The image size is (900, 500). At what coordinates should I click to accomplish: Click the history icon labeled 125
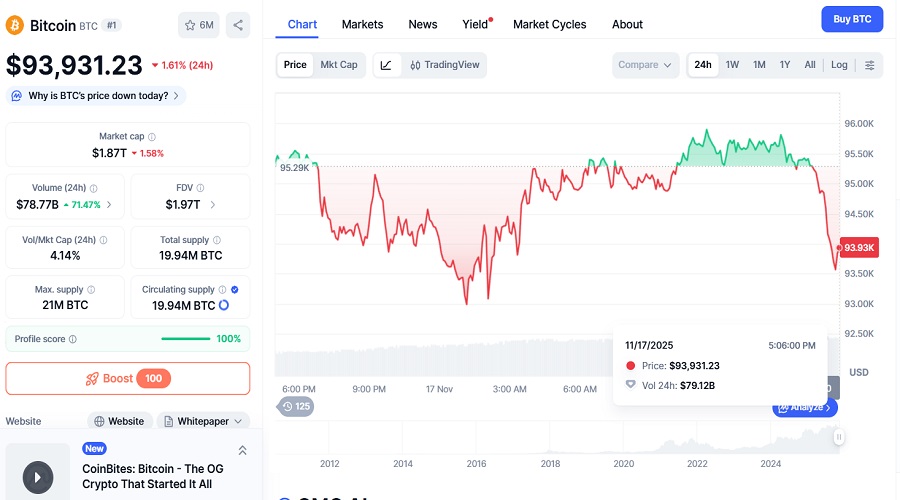pyautogui.click(x=295, y=406)
